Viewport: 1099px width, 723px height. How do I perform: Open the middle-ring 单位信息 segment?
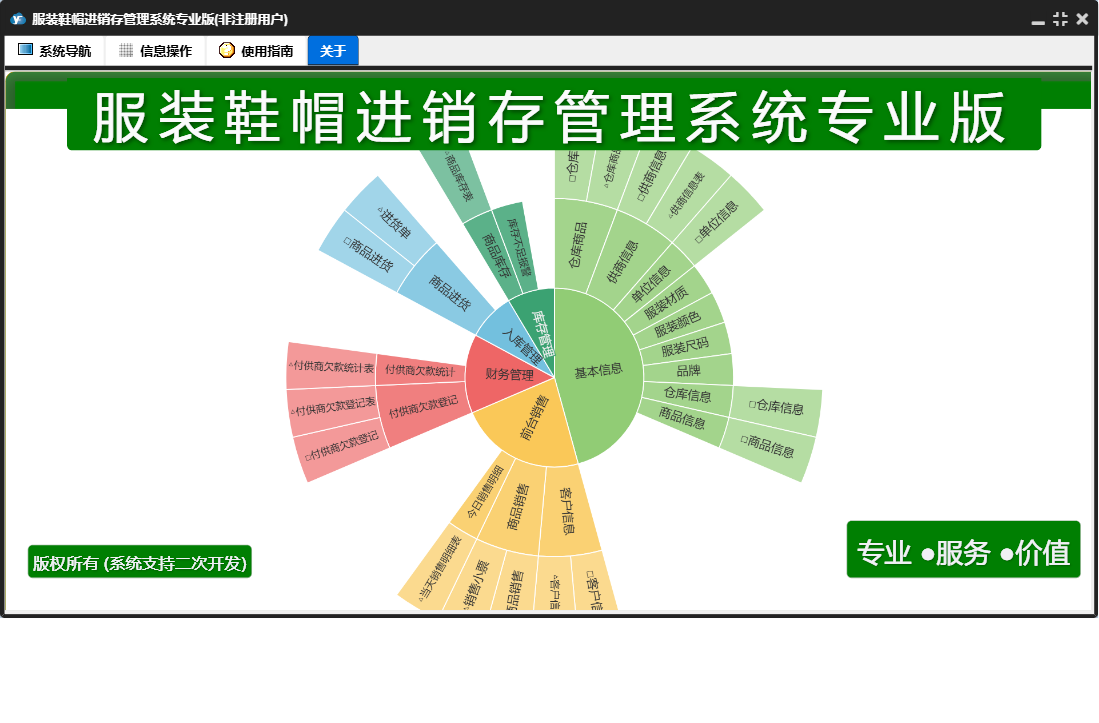click(x=650, y=284)
